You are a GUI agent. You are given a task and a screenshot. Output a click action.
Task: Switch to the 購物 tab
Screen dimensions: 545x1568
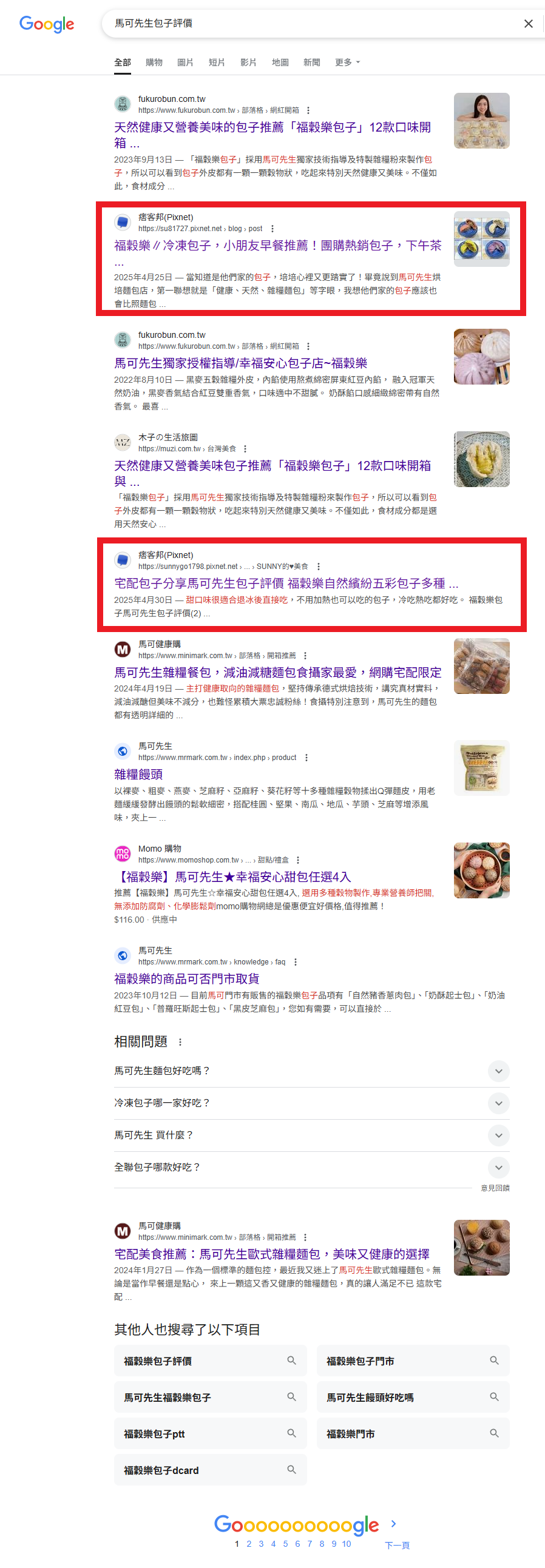(x=154, y=62)
